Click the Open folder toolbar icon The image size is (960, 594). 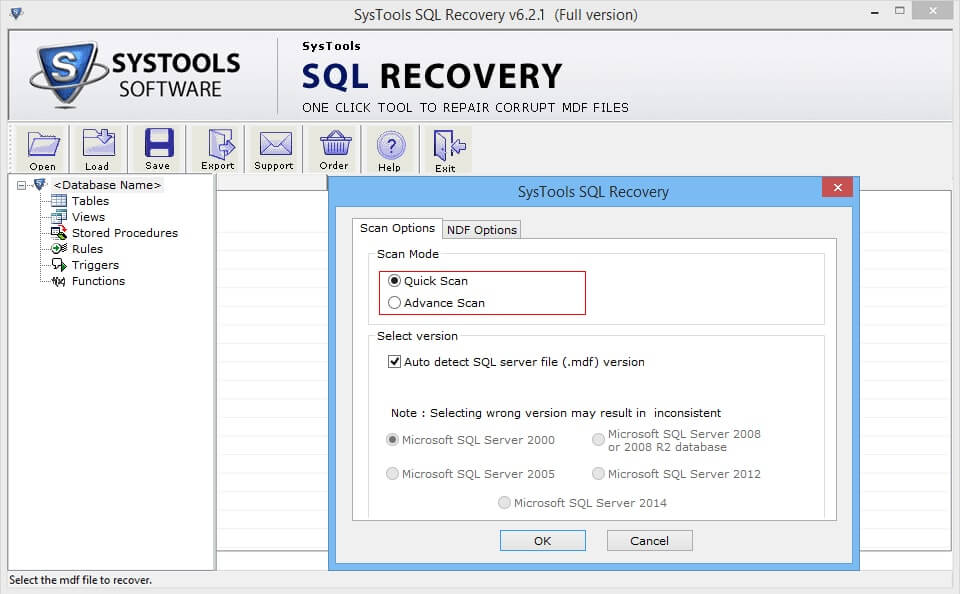point(43,145)
